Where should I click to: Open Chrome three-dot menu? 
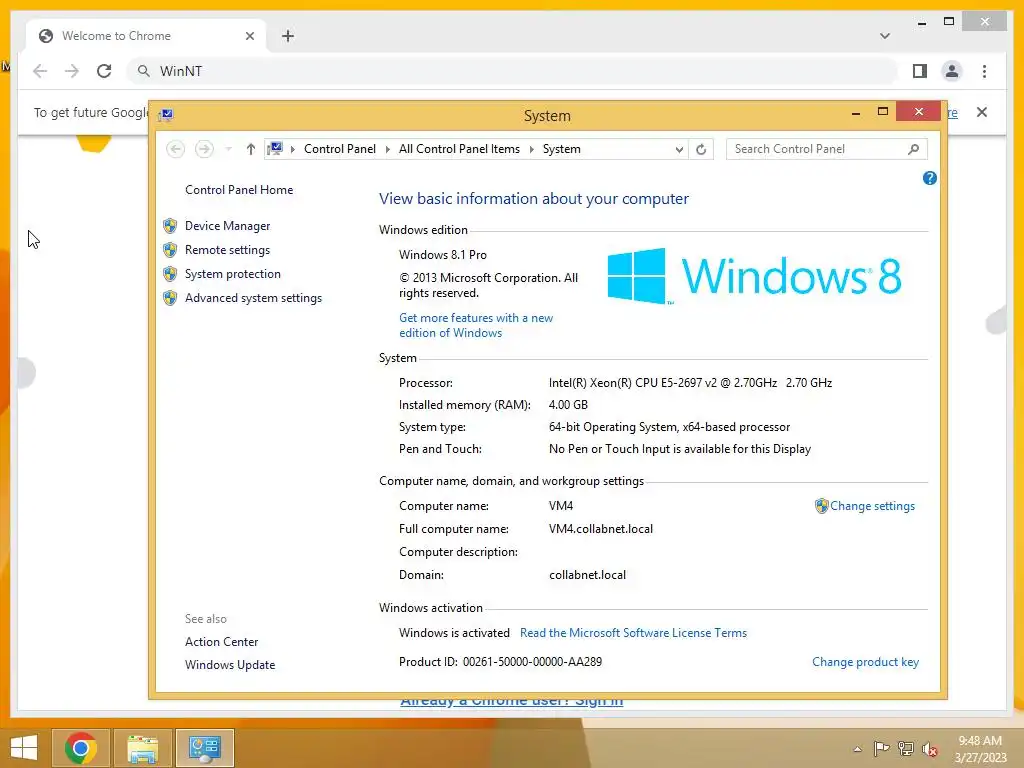984,71
